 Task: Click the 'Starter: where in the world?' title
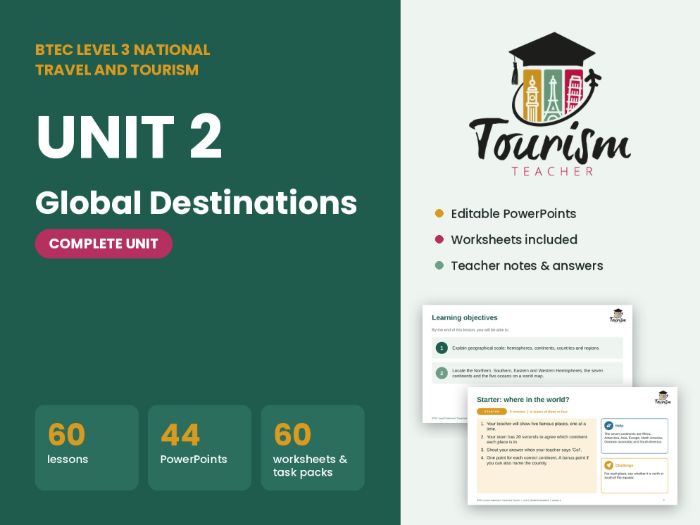coord(523,400)
